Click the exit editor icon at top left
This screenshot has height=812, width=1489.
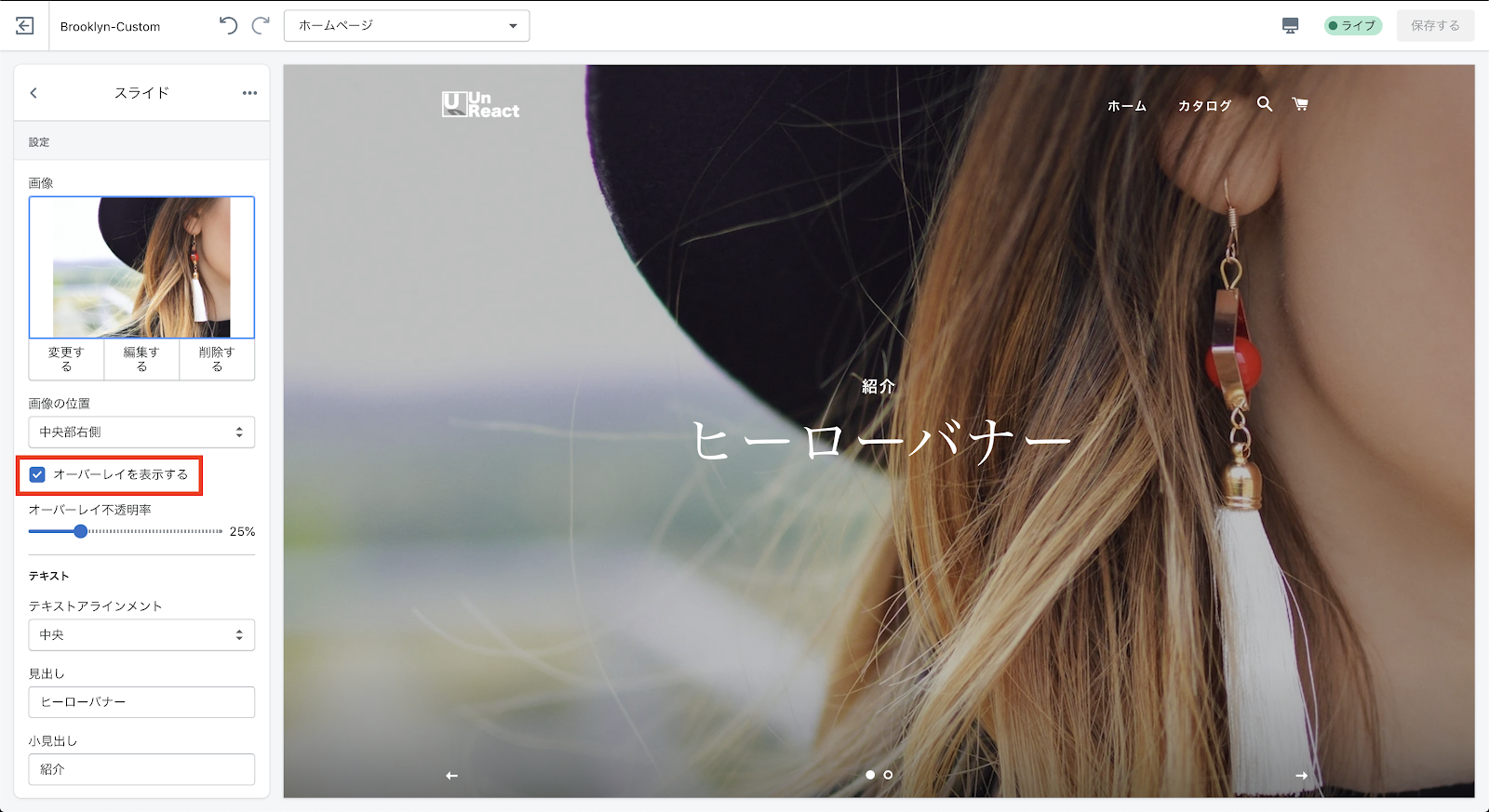click(25, 26)
